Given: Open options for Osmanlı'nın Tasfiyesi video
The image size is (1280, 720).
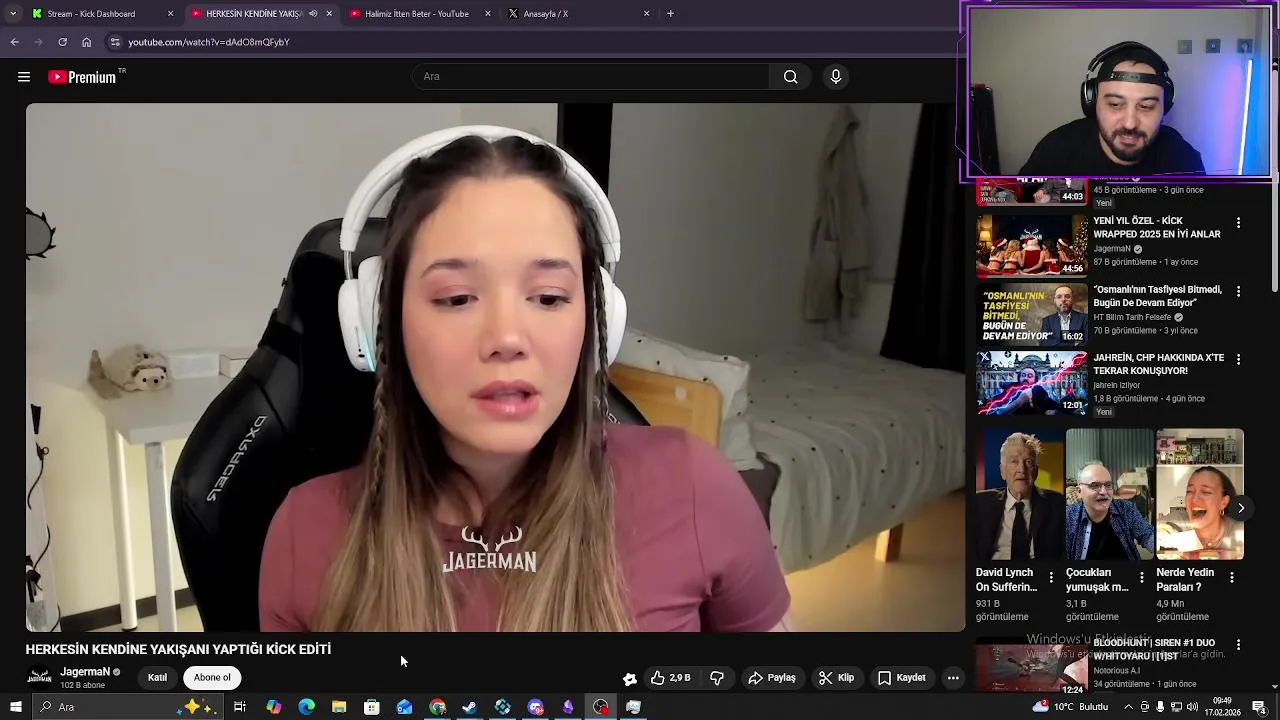Looking at the screenshot, I should (1238, 292).
